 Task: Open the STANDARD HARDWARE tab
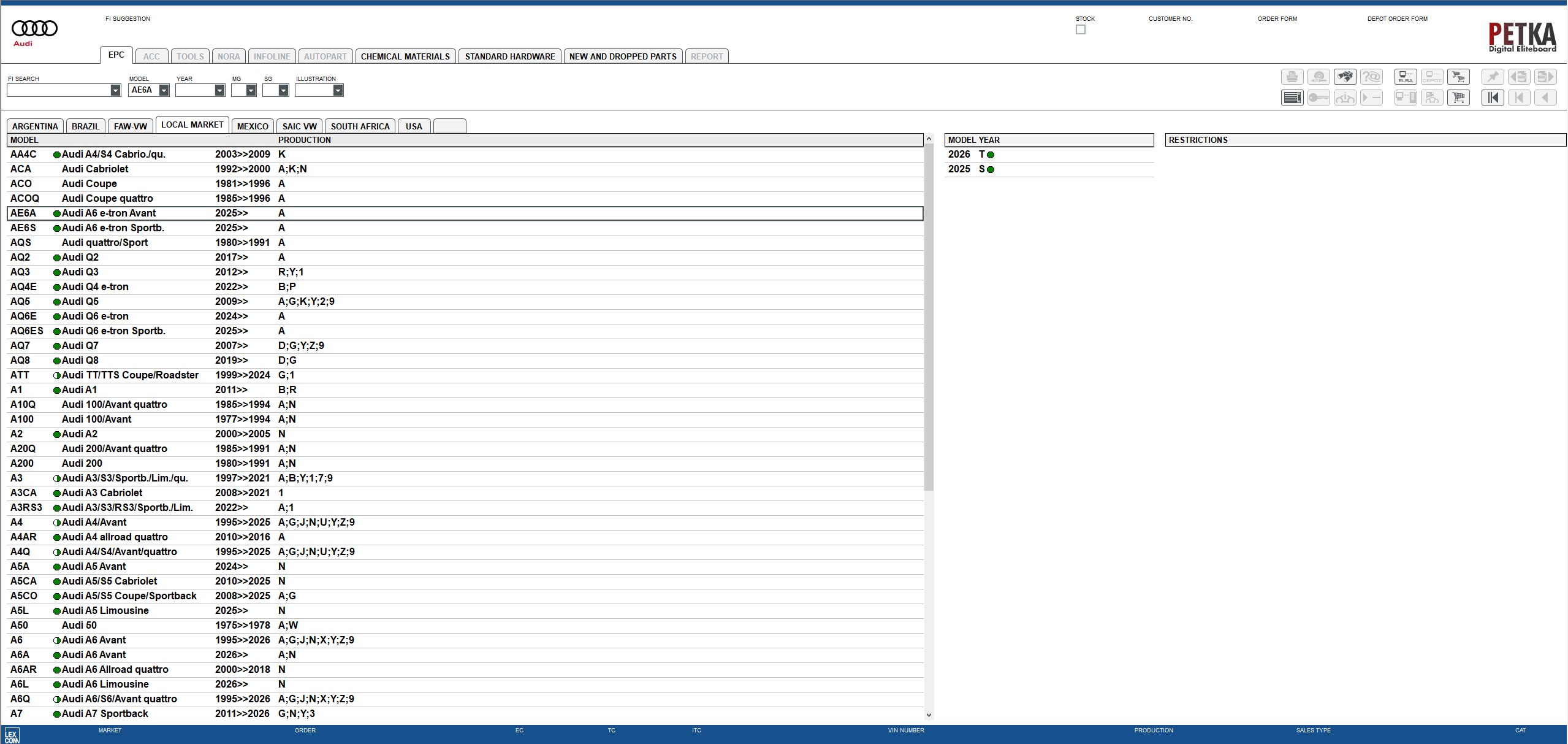point(510,56)
